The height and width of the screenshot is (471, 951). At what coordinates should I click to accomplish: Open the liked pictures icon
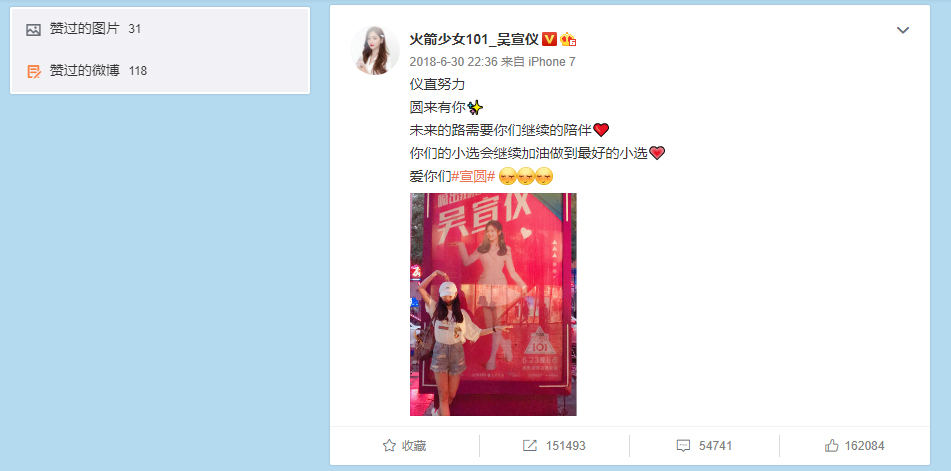click(33, 30)
